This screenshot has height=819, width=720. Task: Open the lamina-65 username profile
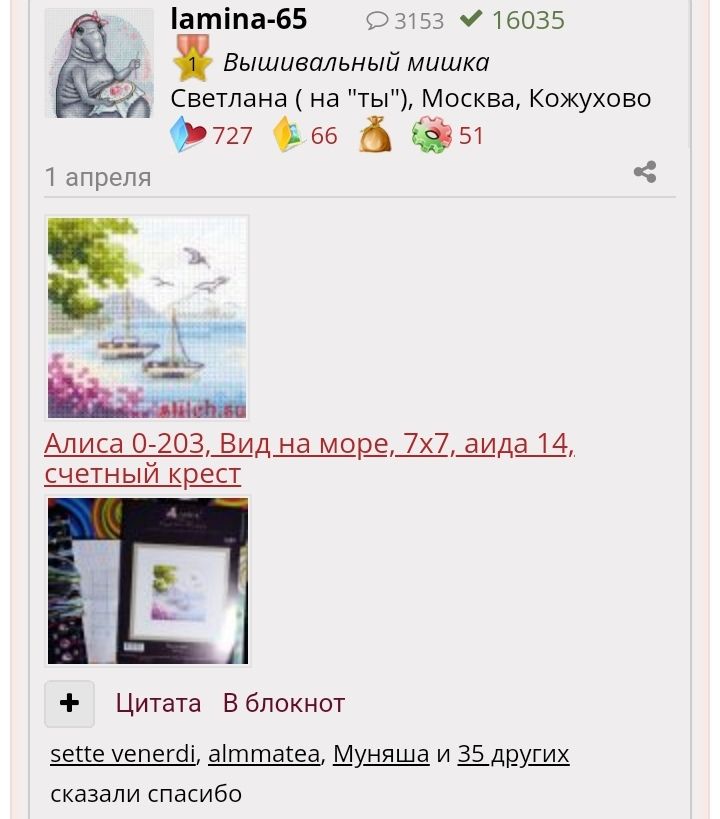pos(239,19)
